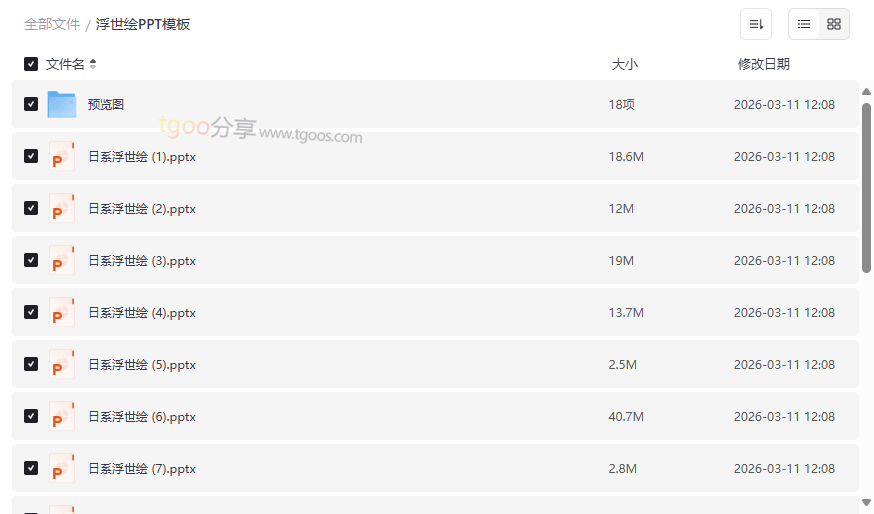Open the sort order menu button

[756, 24]
